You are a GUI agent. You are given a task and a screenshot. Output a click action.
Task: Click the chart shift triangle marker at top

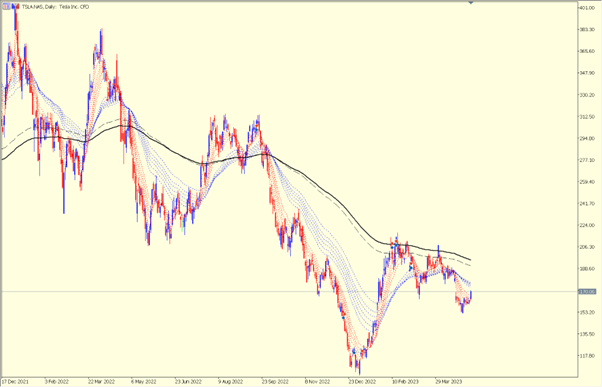click(x=471, y=3)
